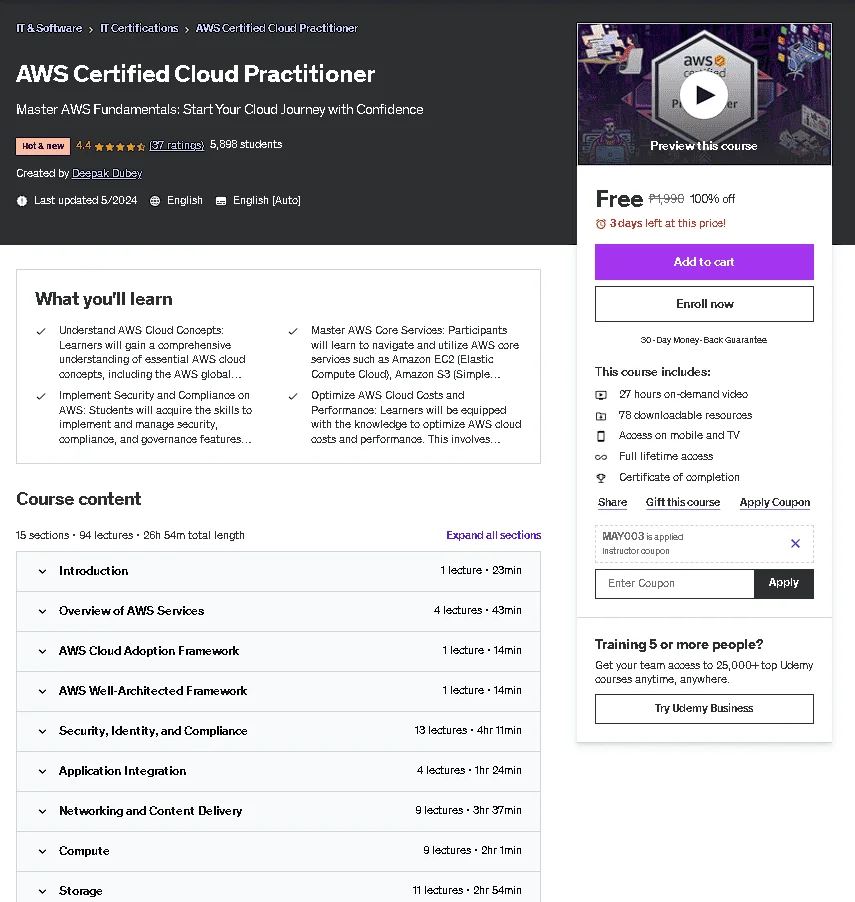Click the alarm clock icon by days left
The image size is (855, 902).
pos(601,224)
